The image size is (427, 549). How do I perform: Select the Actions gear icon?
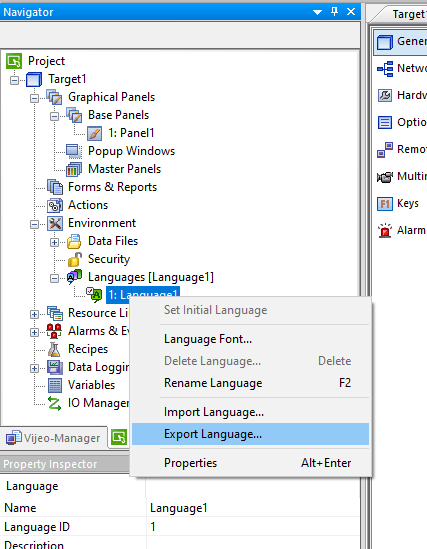point(55,205)
